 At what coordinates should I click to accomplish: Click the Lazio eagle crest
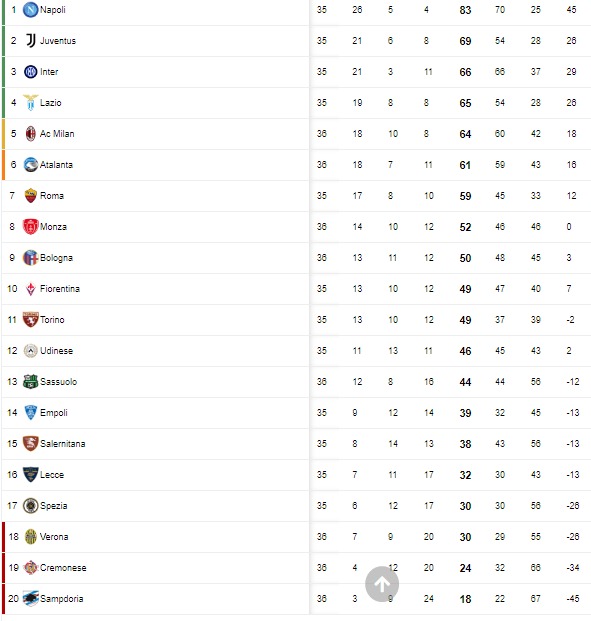click(x=31, y=103)
